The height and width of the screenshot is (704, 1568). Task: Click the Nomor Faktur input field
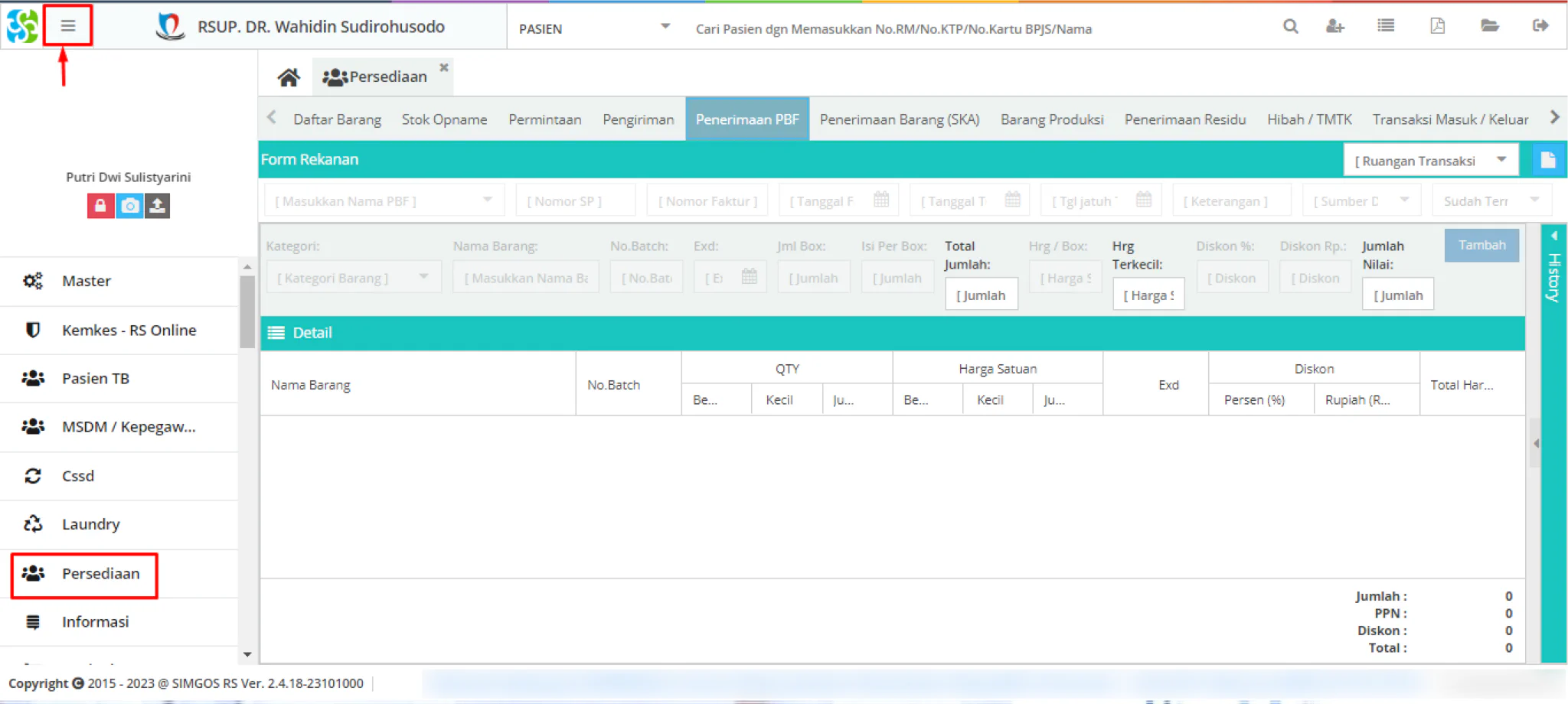(x=707, y=201)
